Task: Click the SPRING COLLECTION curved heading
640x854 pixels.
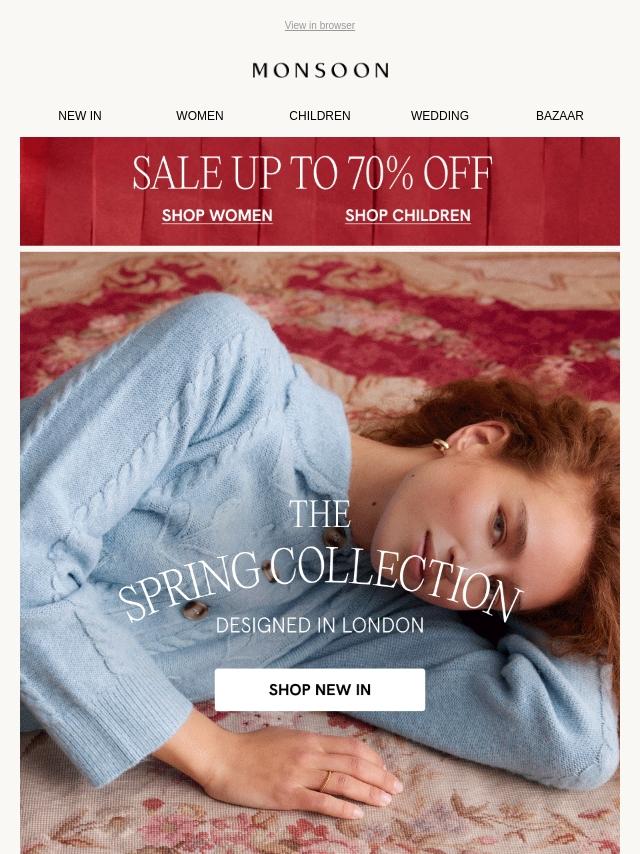Action: click(x=320, y=583)
